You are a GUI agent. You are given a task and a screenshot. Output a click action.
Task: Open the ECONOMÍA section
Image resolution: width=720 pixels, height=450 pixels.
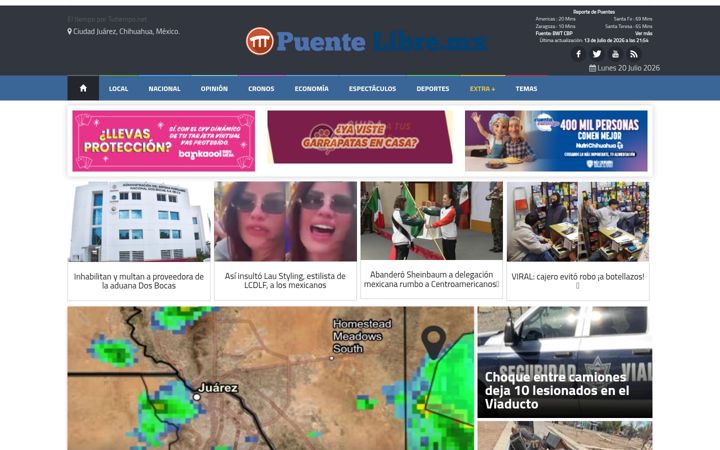(x=311, y=89)
